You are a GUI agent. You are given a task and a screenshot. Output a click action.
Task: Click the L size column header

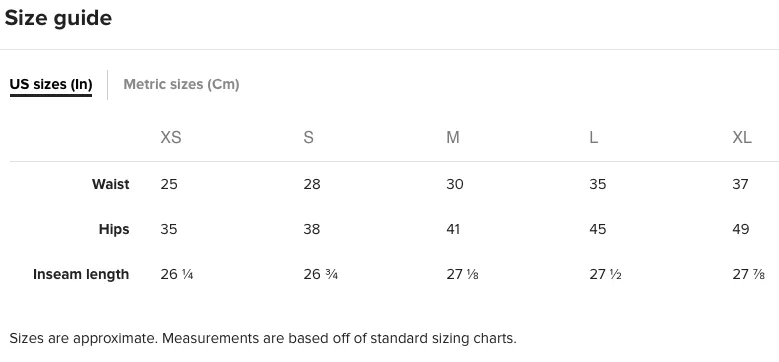click(x=594, y=137)
